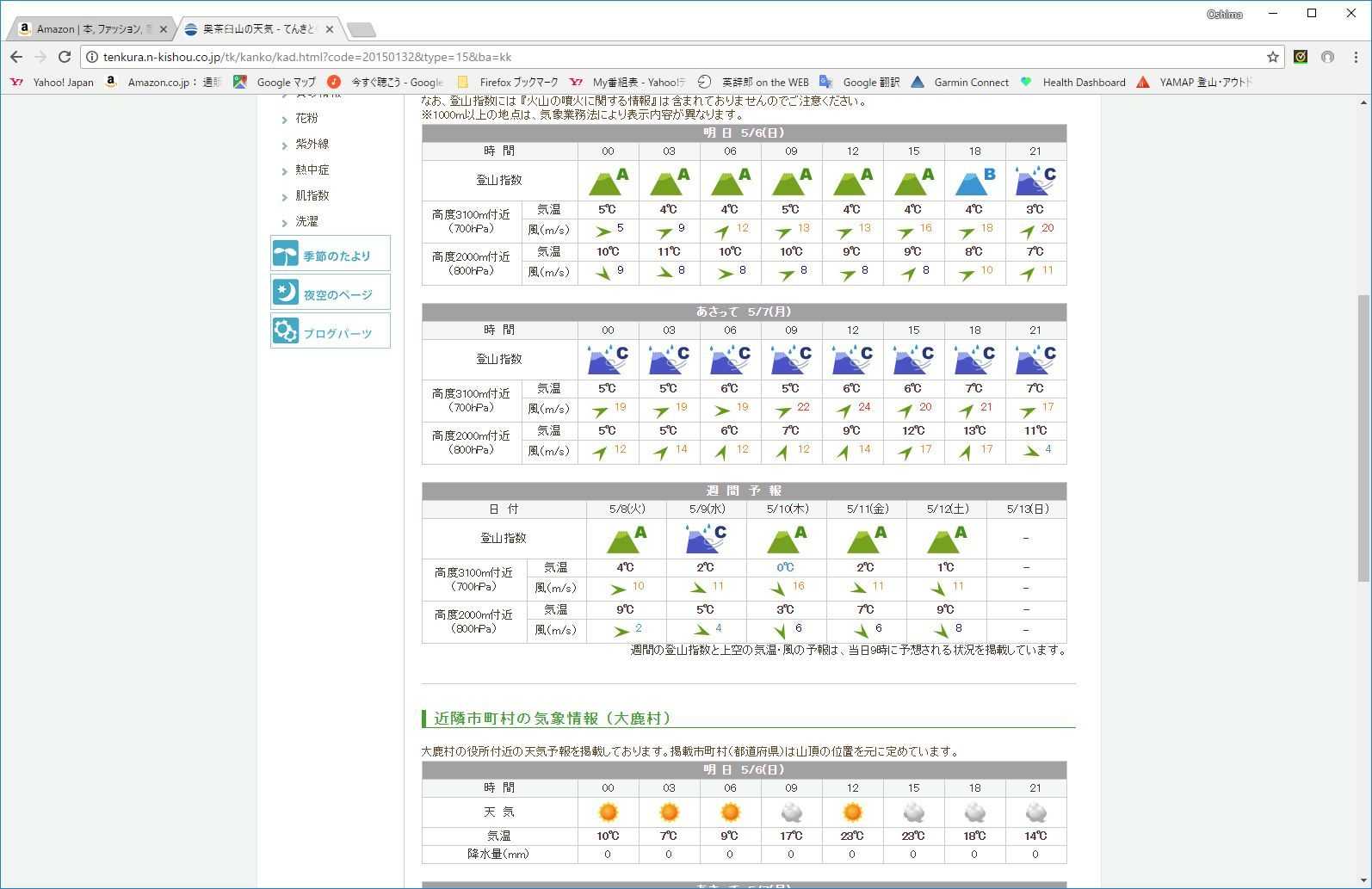Click the browser back arrow
The width and height of the screenshot is (1372, 889).
pyautogui.click(x=16, y=57)
